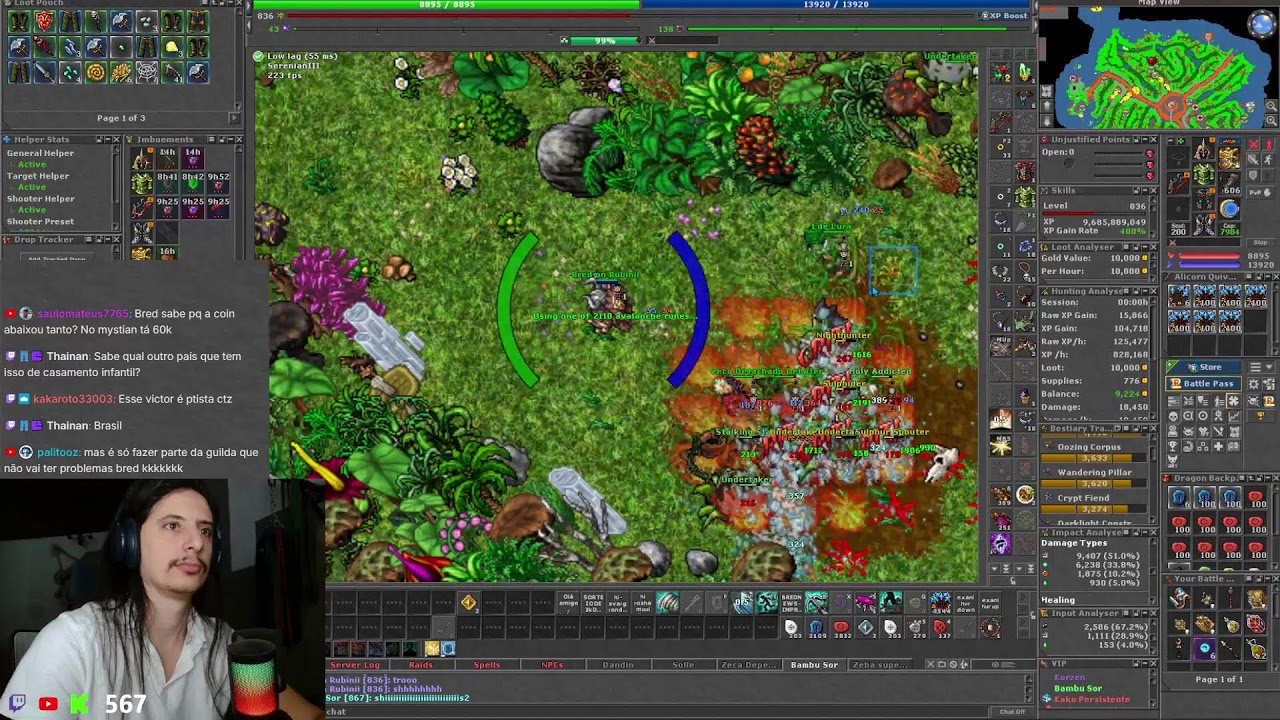Click the blue mana bar at top

pyautogui.click(x=836, y=4)
